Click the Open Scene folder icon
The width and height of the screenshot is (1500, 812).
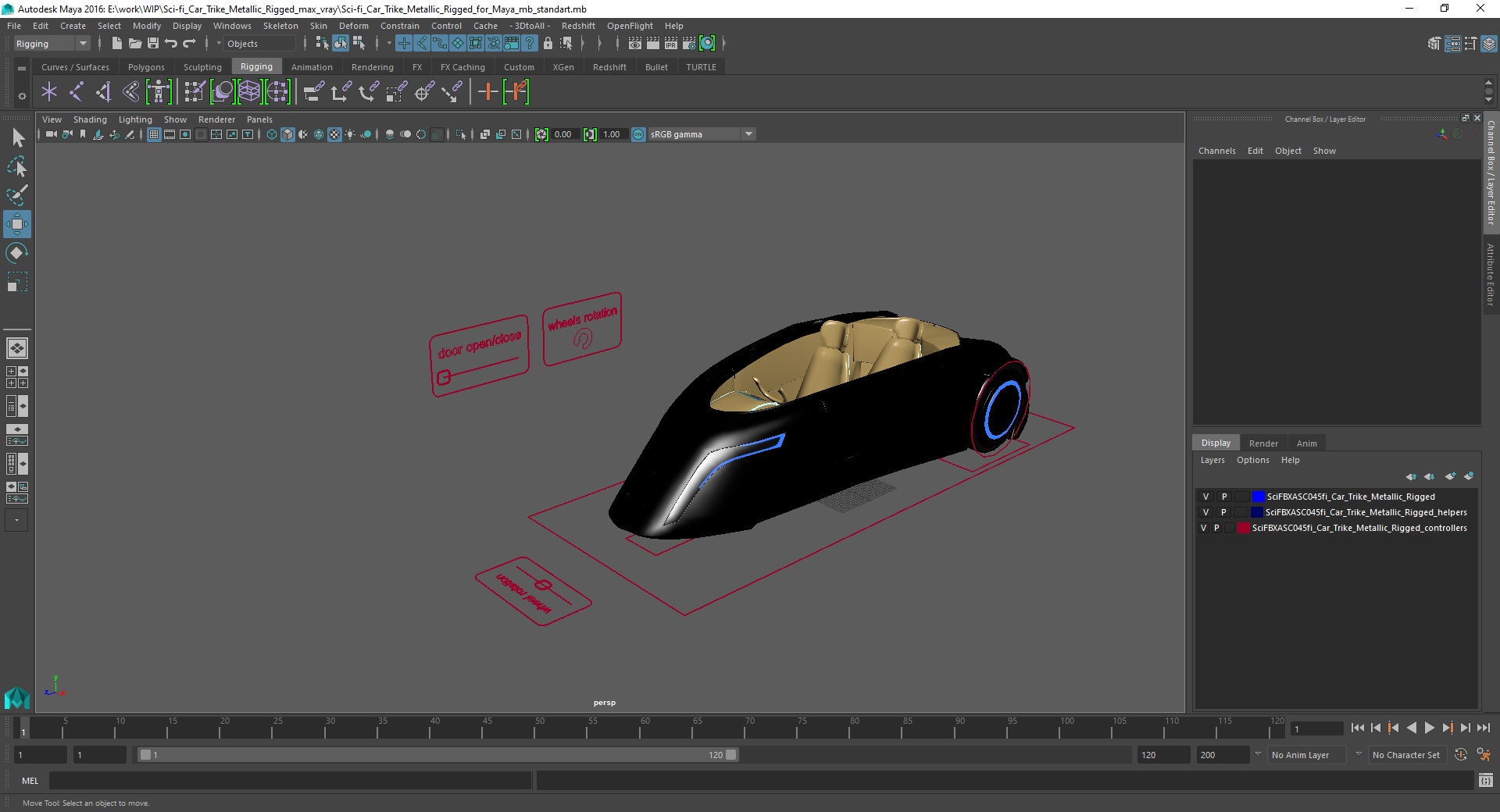coord(134,44)
